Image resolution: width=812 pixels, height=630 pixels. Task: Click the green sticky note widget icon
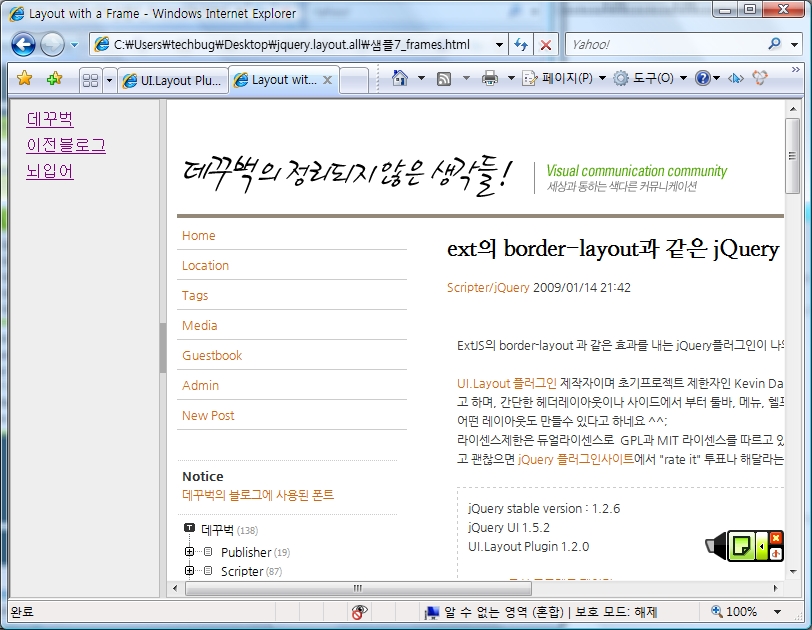pyautogui.click(x=741, y=546)
